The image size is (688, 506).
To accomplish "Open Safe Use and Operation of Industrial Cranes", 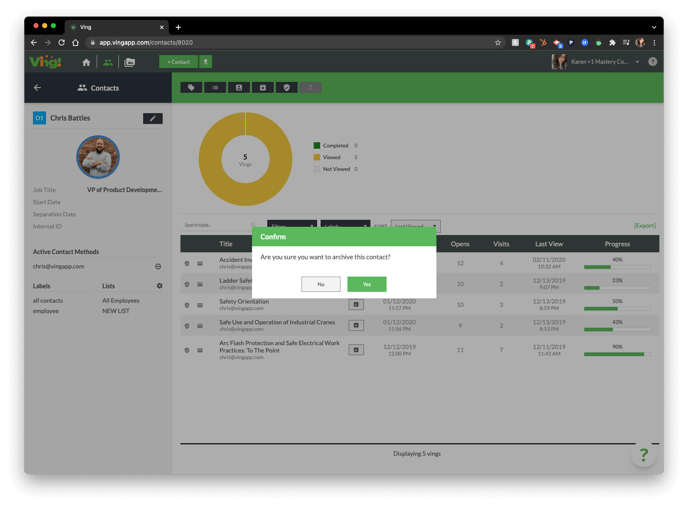I will [277, 322].
